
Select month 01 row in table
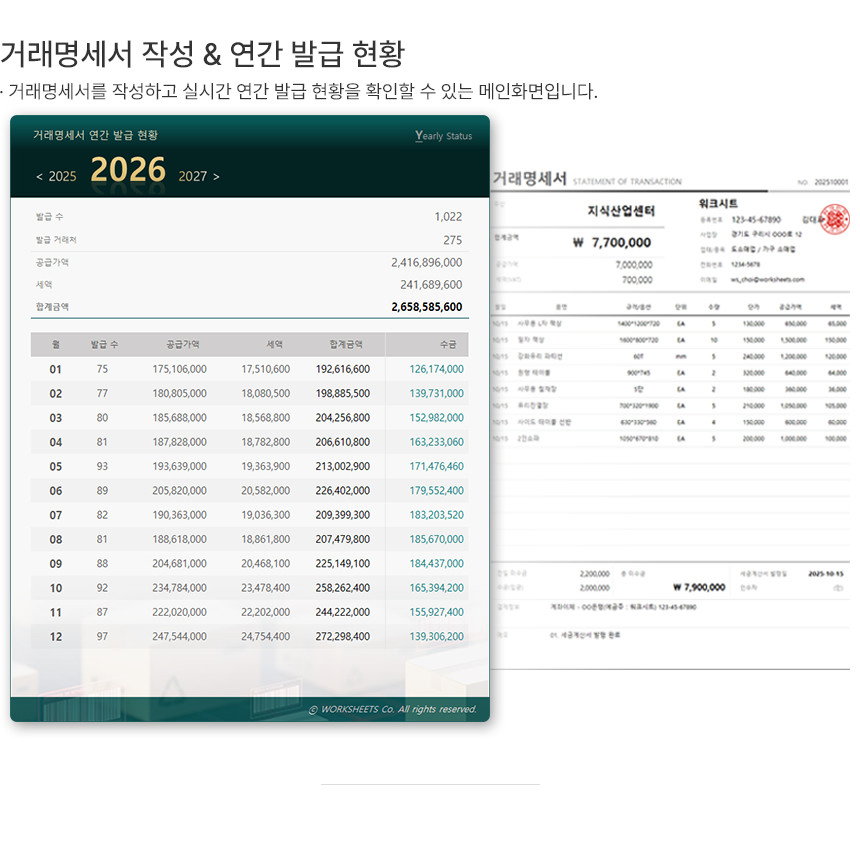click(x=56, y=369)
